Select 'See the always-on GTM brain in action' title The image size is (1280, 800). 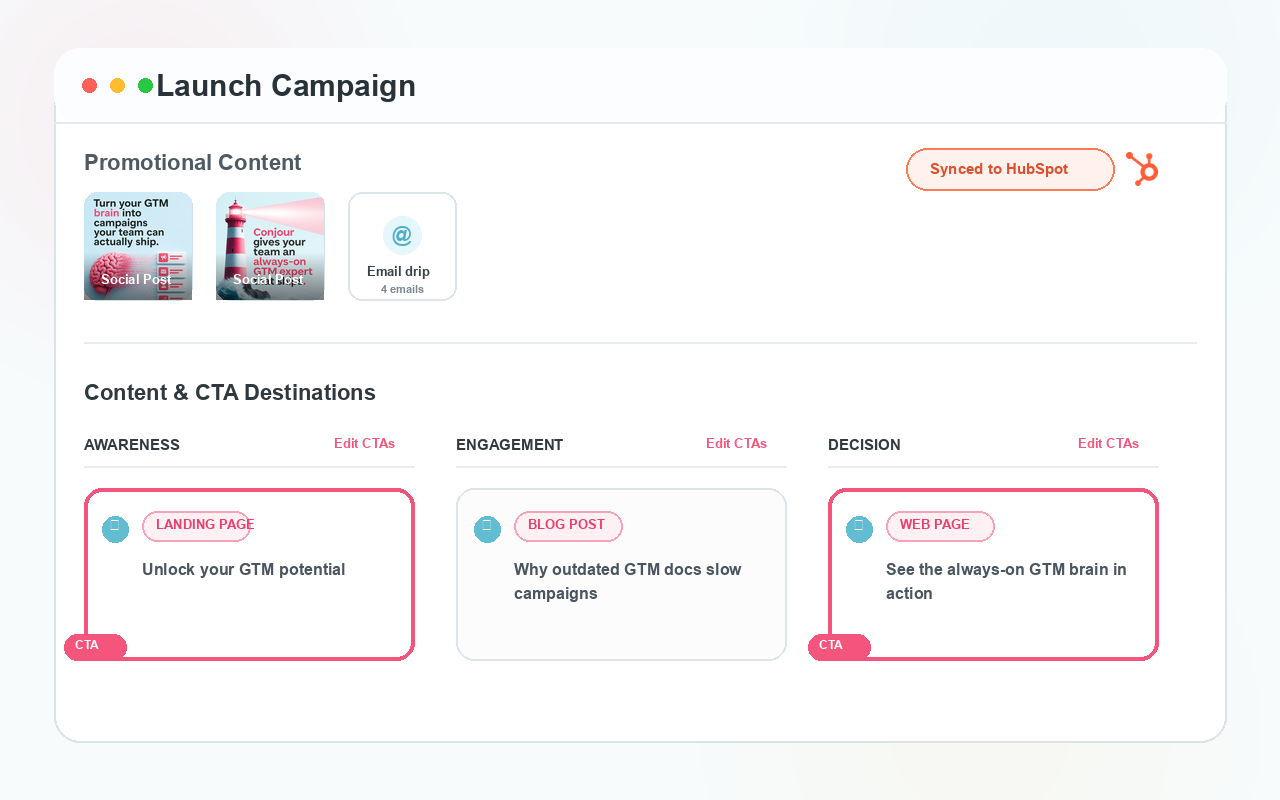(x=1006, y=582)
